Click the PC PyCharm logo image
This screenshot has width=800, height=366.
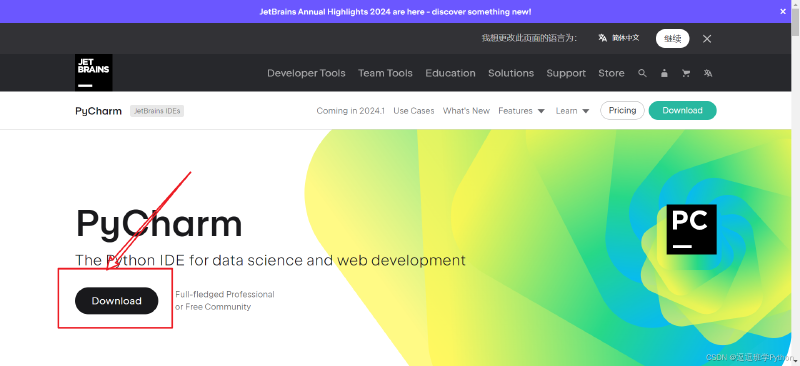coord(691,229)
